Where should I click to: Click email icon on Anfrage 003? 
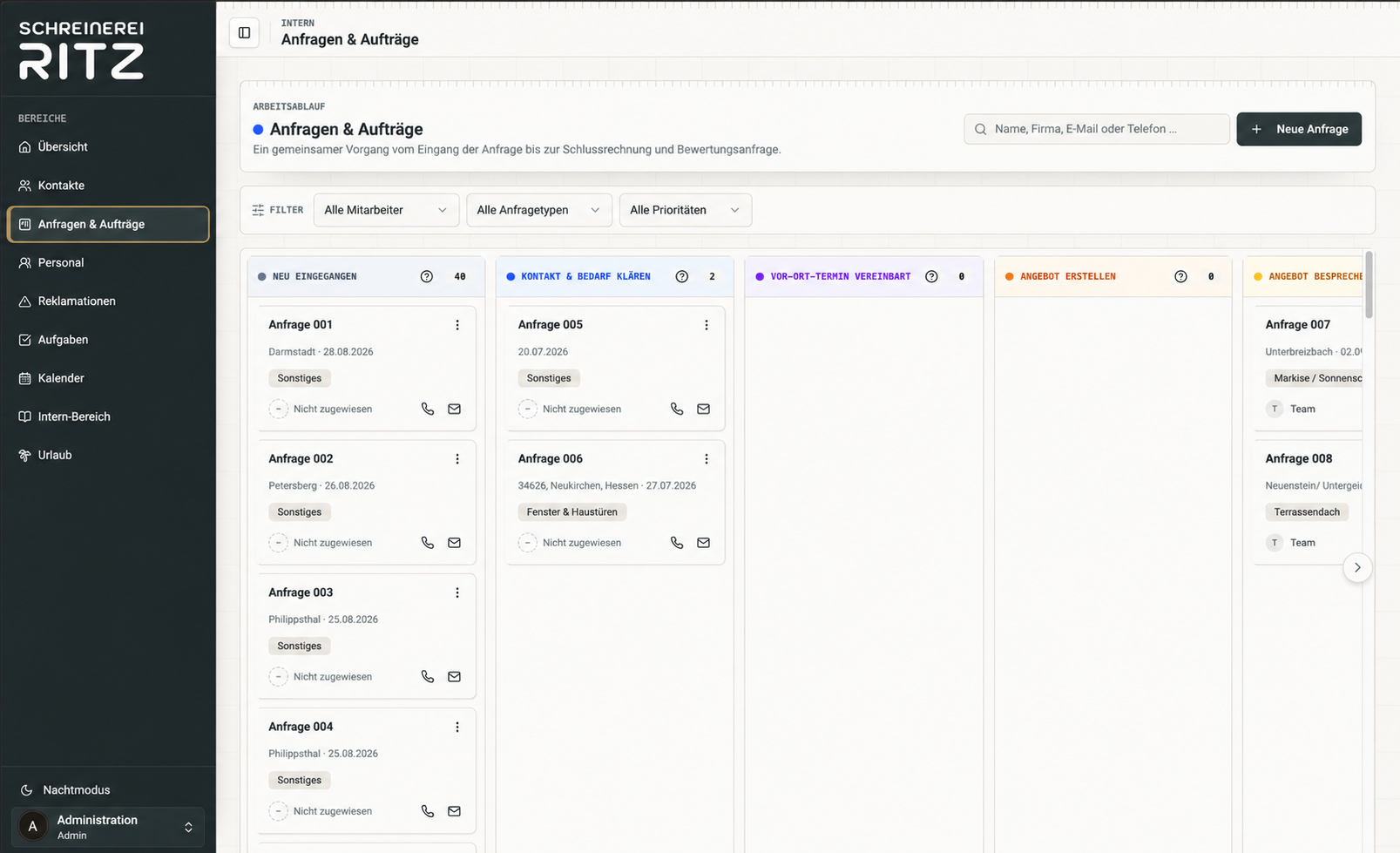(454, 677)
